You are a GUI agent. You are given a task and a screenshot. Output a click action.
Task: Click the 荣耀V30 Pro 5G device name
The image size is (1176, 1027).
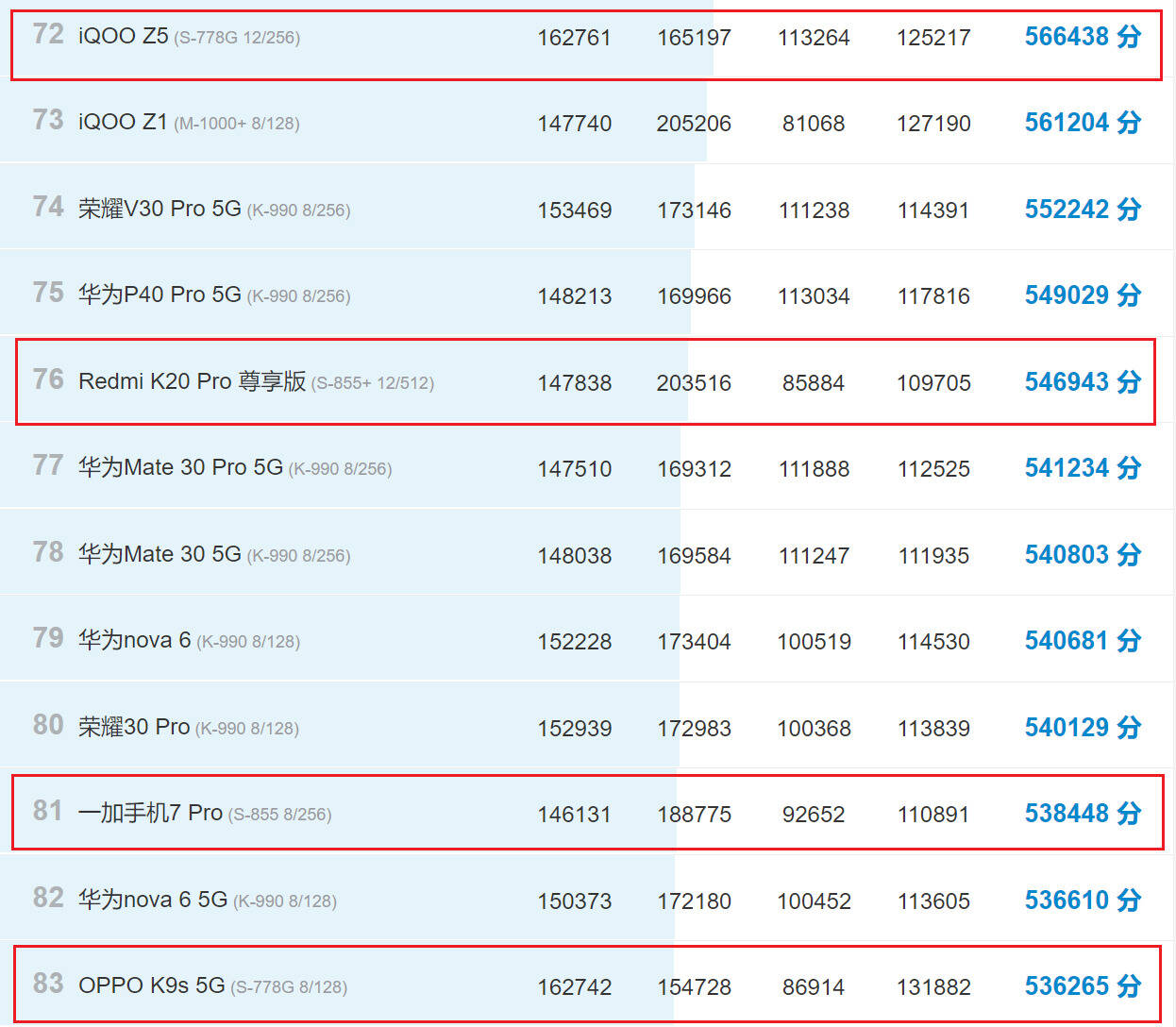[160, 210]
